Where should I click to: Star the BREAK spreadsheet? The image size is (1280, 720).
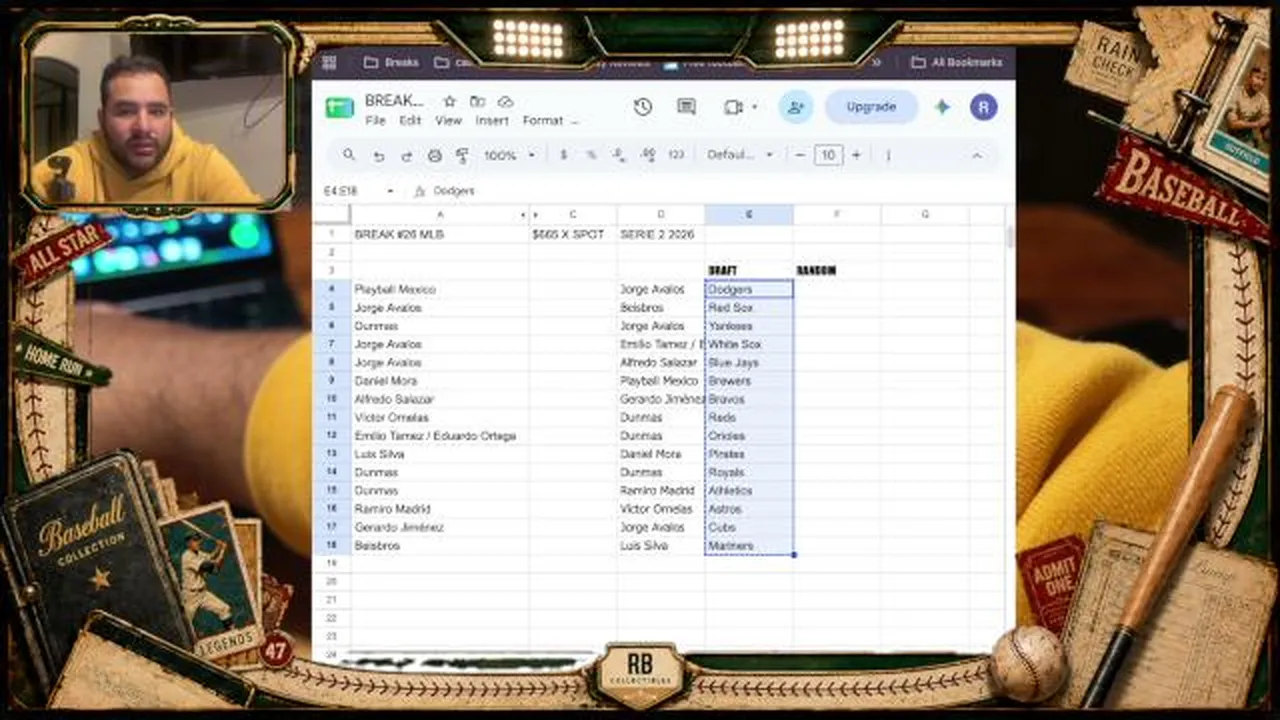point(450,101)
